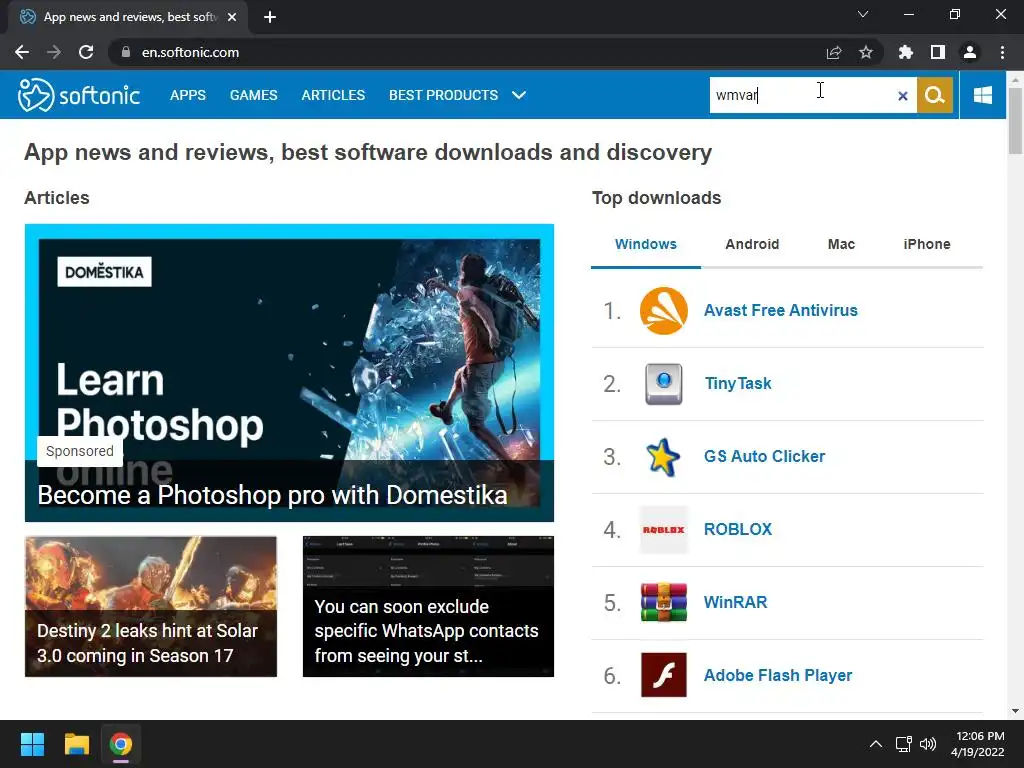
Task: Share this page icon in address bar
Action: tap(834, 52)
